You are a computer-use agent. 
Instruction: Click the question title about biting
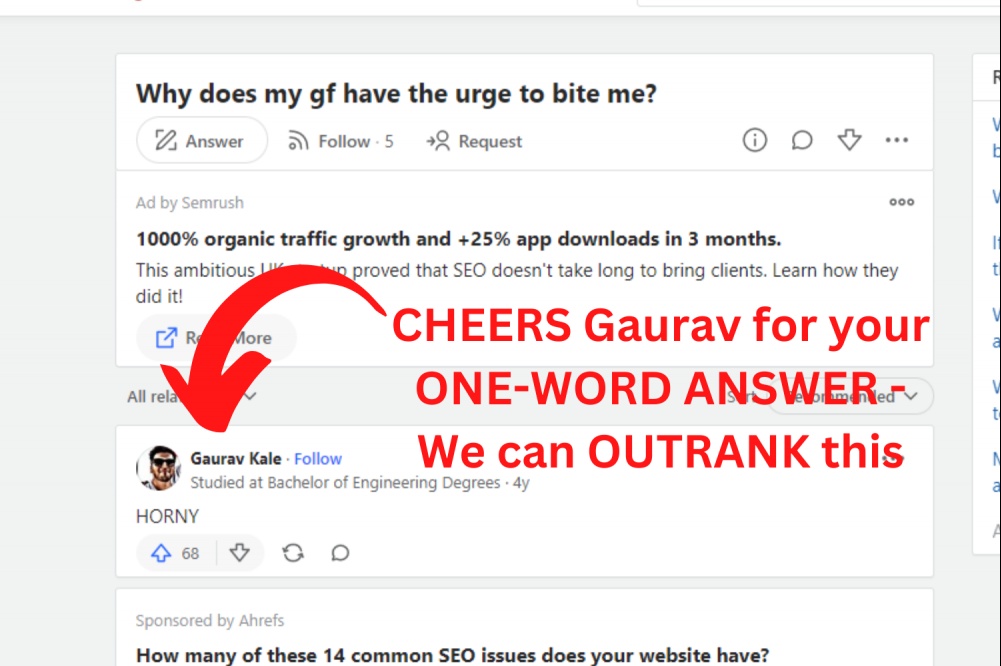(x=396, y=94)
